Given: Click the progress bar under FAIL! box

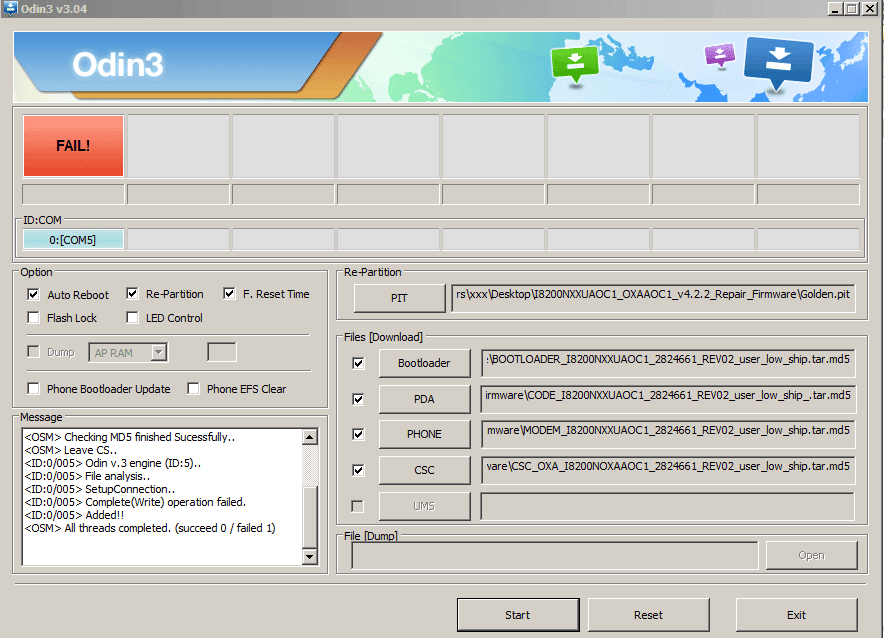Looking at the screenshot, I should click(73, 194).
